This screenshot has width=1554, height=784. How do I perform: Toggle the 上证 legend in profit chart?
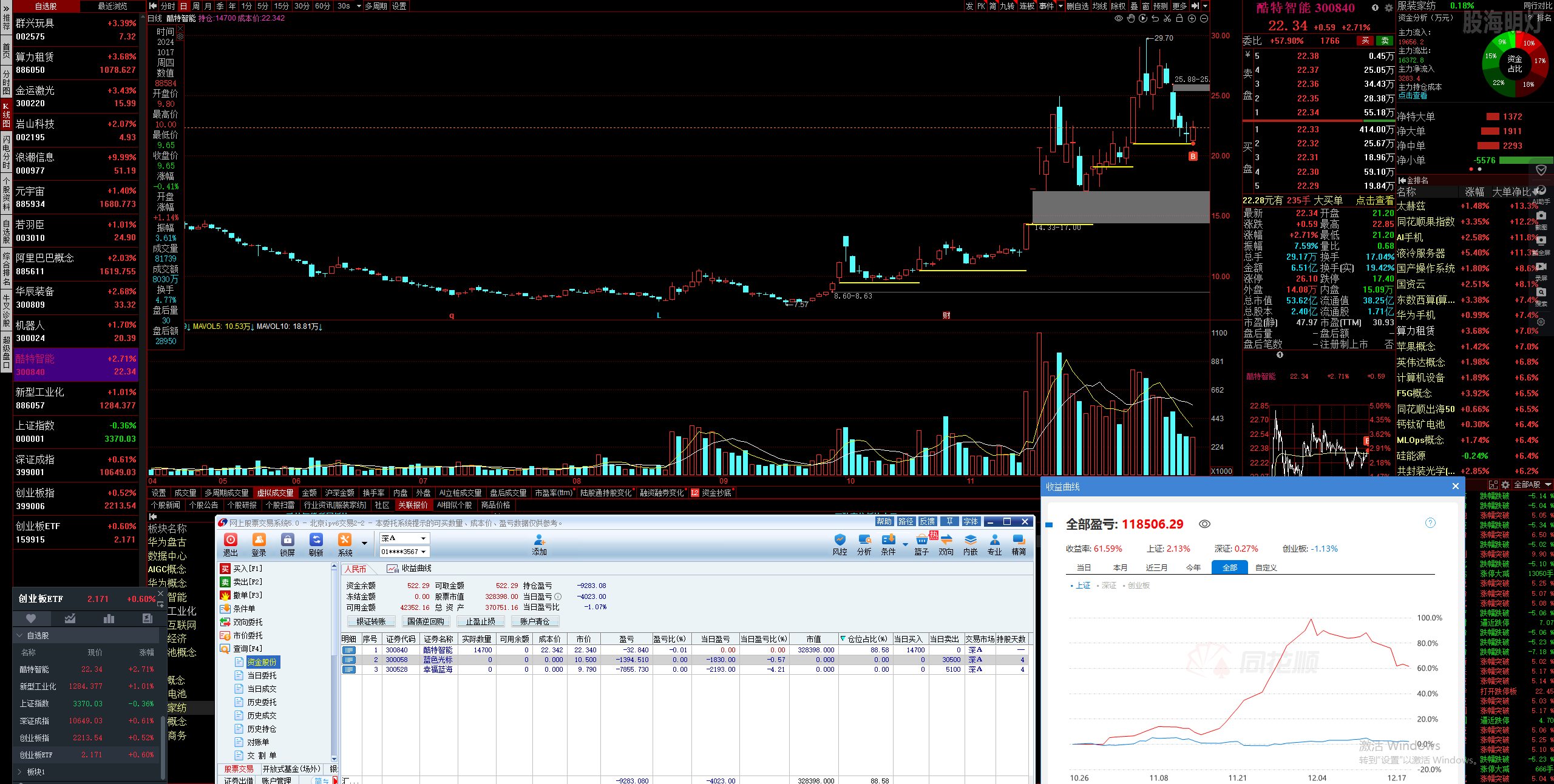pos(1081,586)
